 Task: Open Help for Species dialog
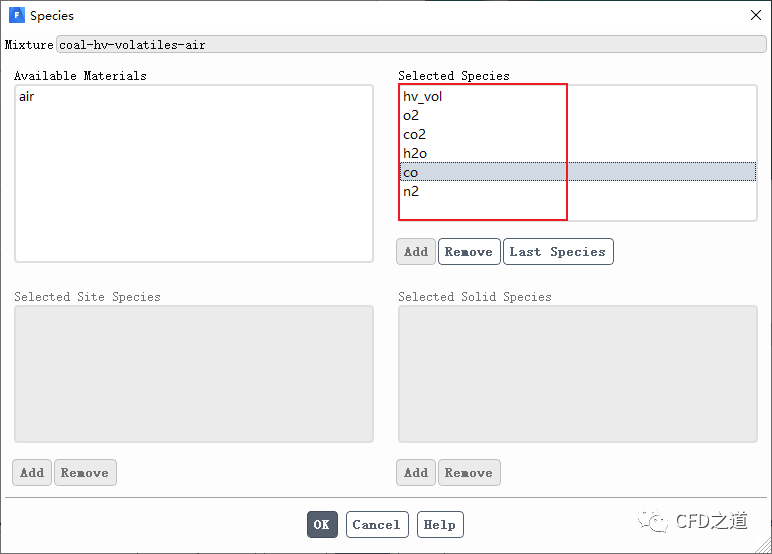coord(439,525)
